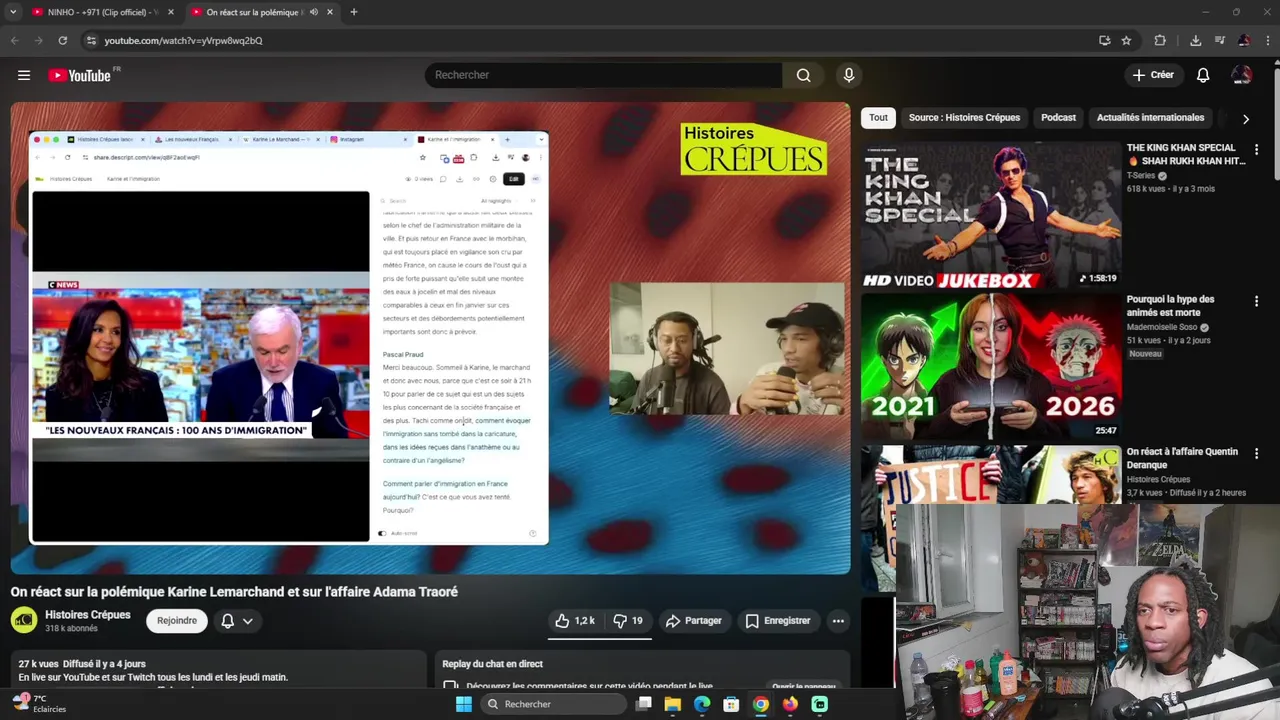Click the T-Series channel name
The height and width of the screenshot is (720, 1280).
point(1141,176)
